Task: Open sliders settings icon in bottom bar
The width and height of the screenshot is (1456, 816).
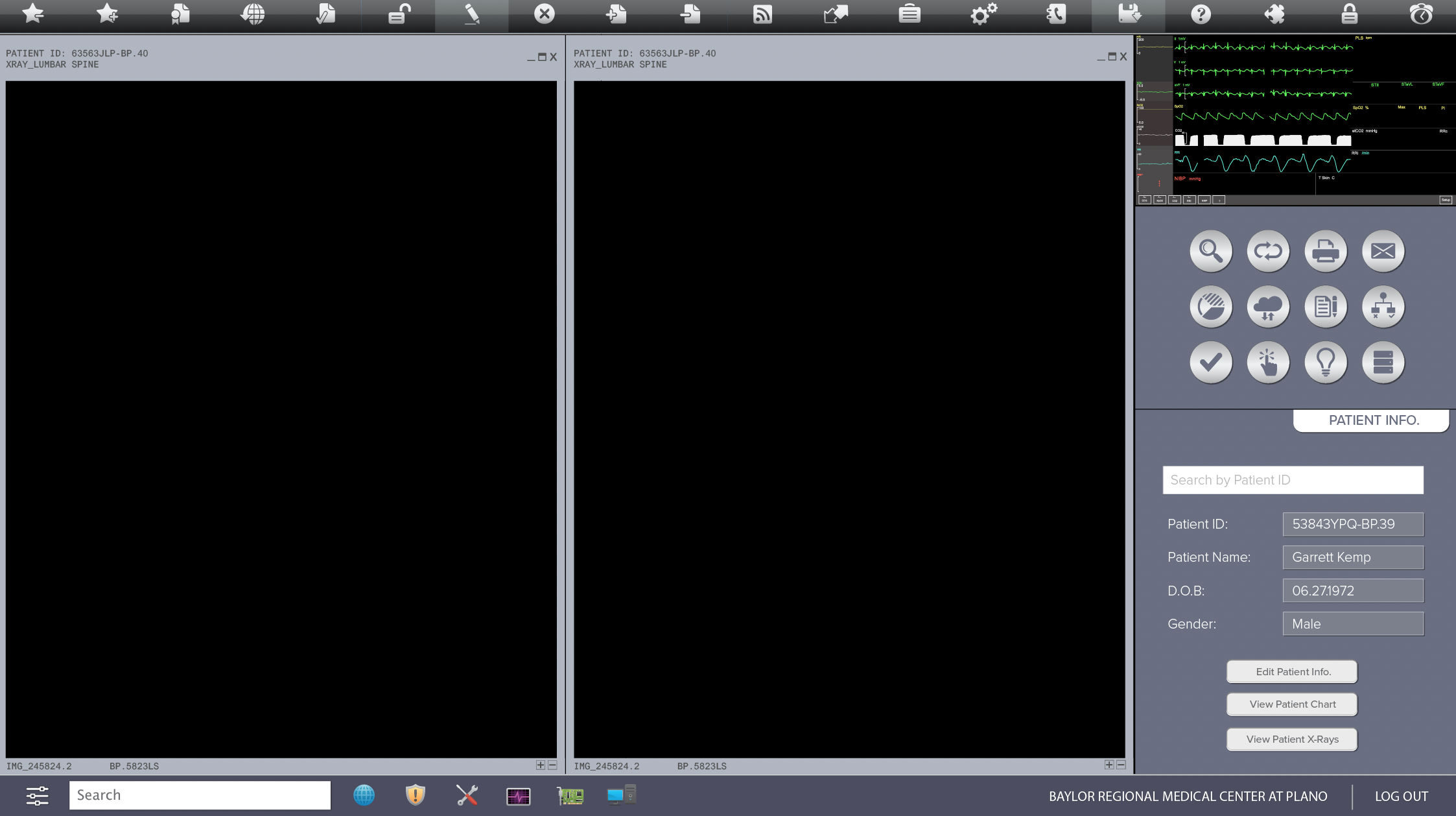Action: 37,796
